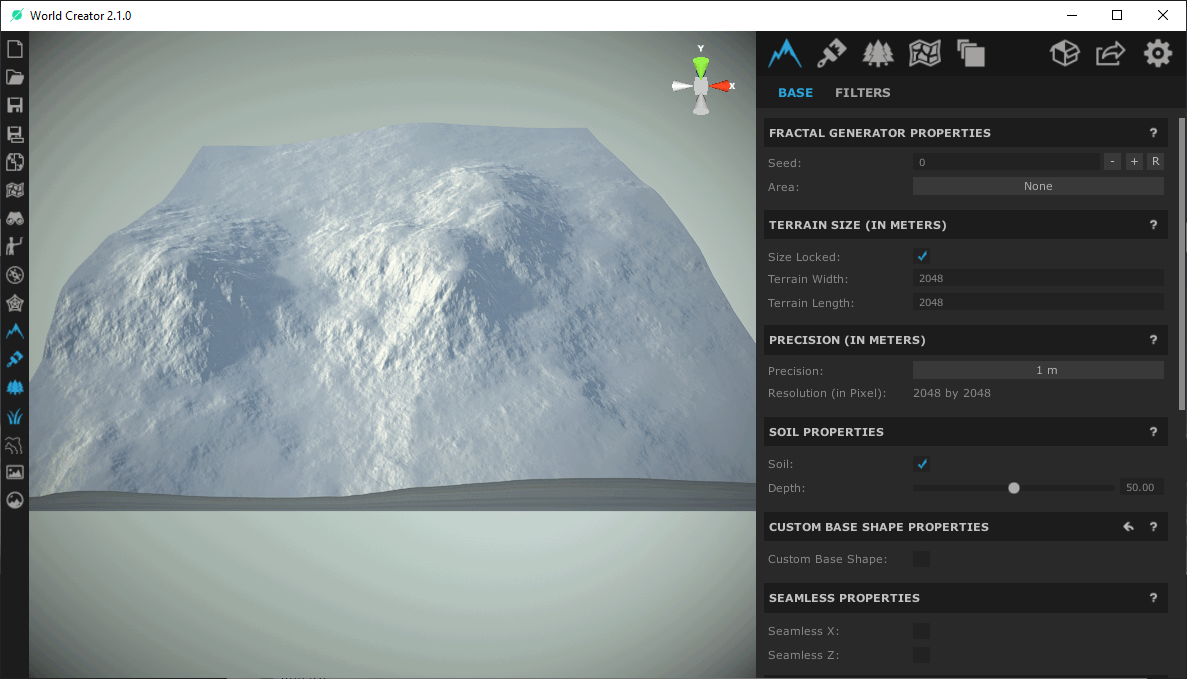
Task: Click the share export arrow icon
Action: coord(1110,53)
